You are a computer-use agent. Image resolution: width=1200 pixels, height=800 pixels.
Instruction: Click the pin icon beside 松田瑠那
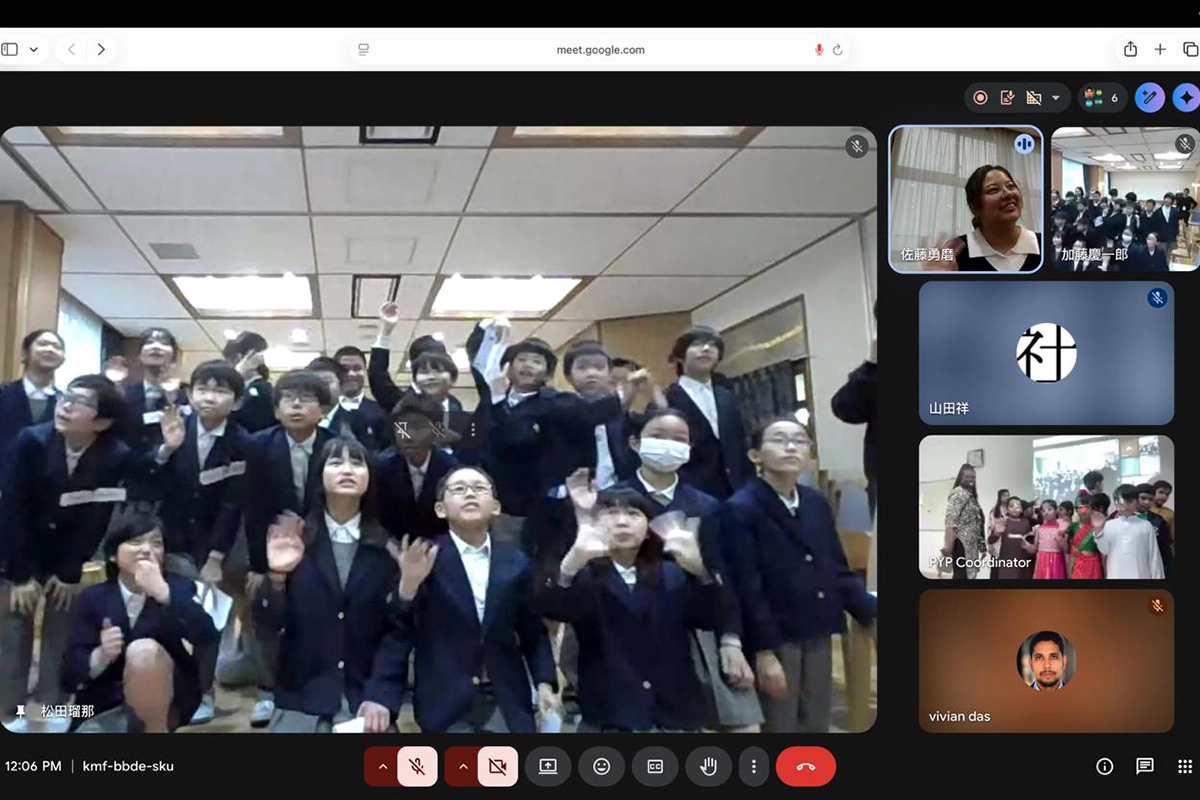pos(21,711)
